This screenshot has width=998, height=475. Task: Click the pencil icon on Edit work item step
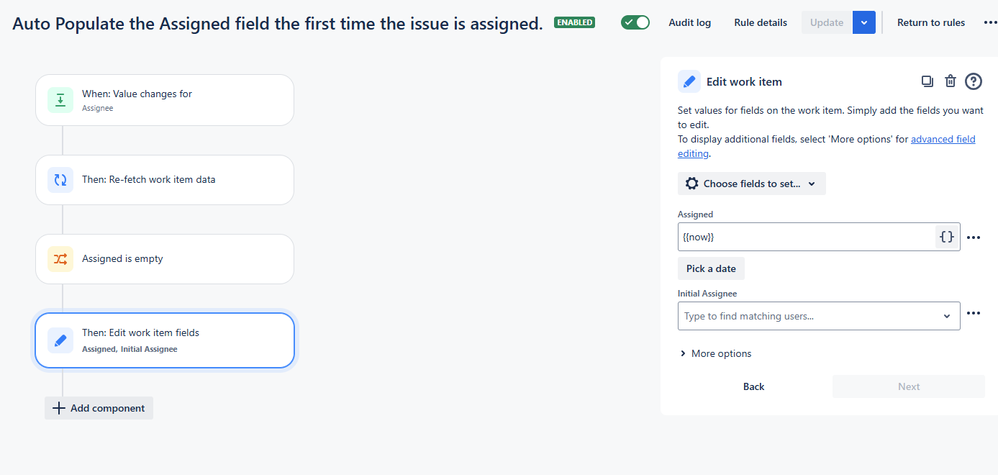click(x=60, y=341)
